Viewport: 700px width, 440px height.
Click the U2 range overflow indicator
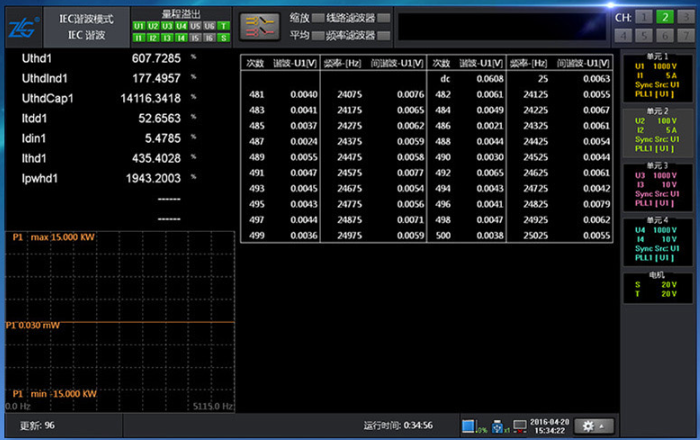click(153, 26)
